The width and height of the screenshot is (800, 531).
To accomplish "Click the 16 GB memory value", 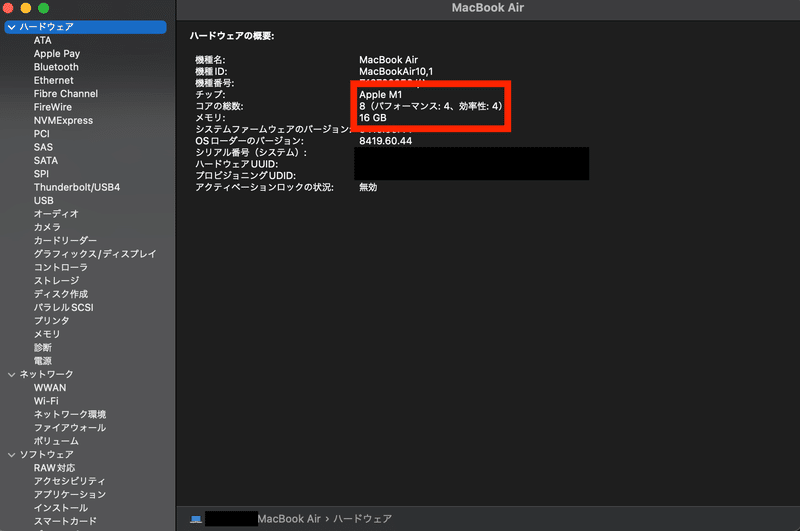I will pos(372,118).
